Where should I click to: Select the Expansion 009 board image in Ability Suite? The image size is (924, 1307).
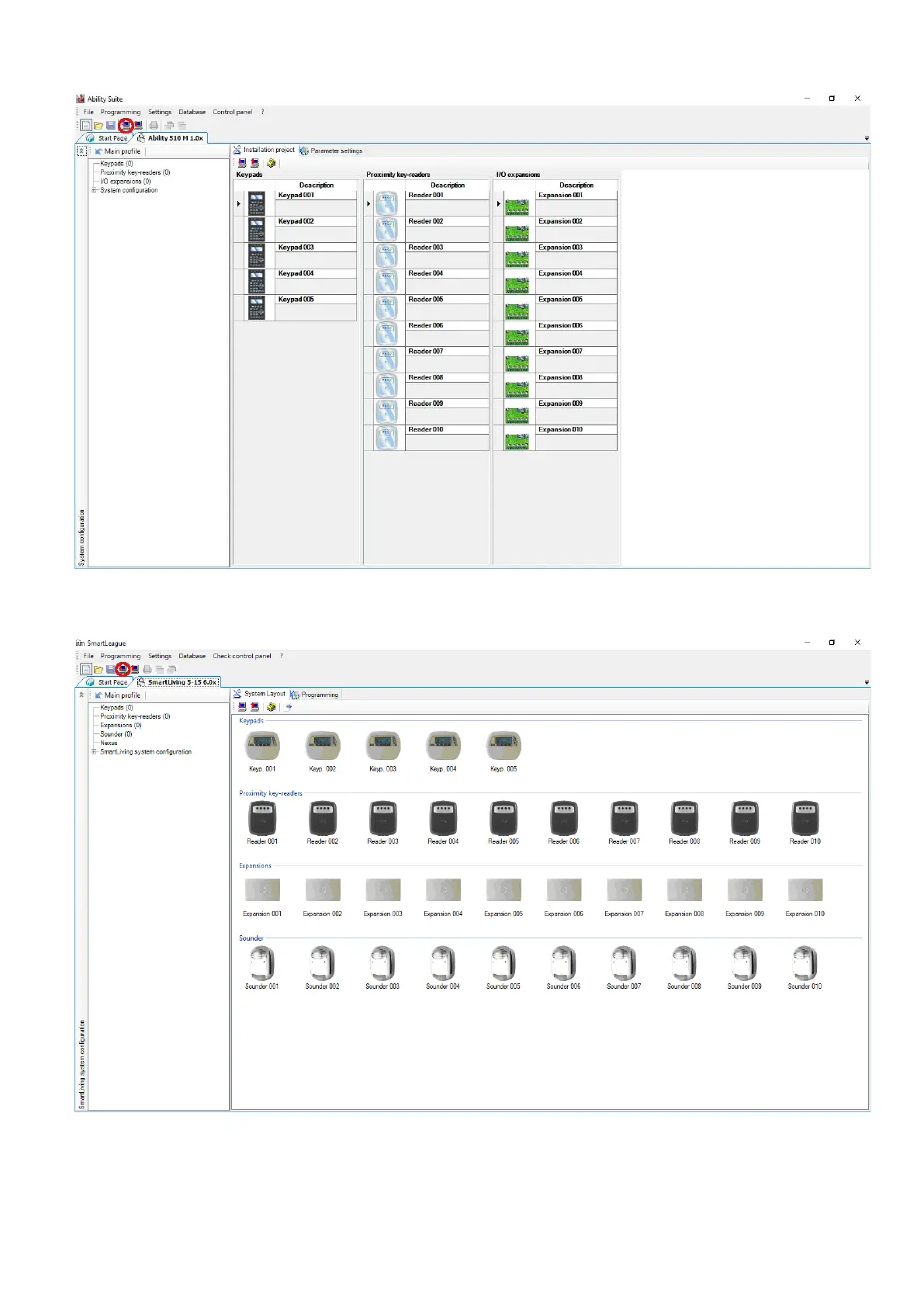tap(517, 415)
